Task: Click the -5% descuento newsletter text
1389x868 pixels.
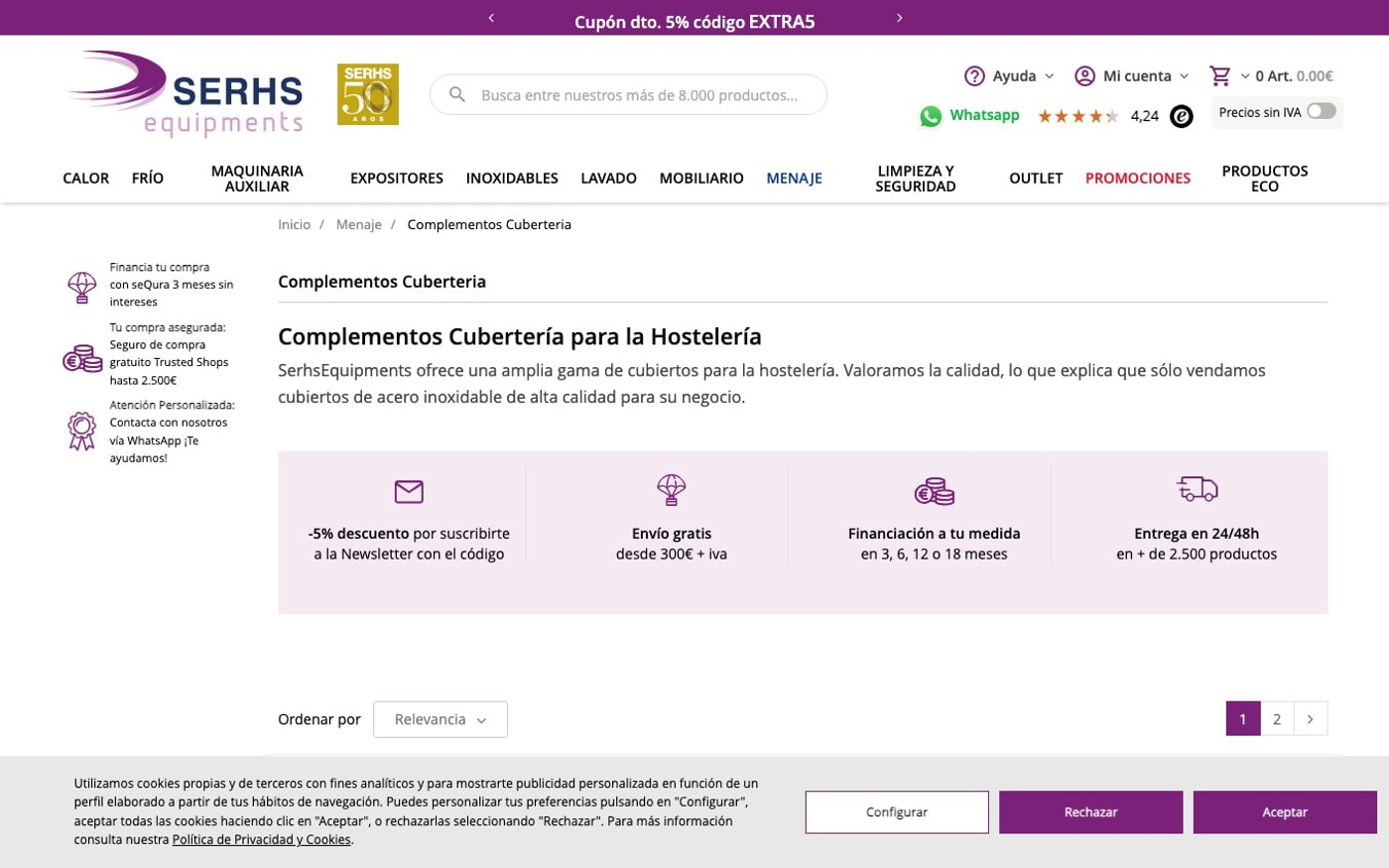Action: point(409,544)
